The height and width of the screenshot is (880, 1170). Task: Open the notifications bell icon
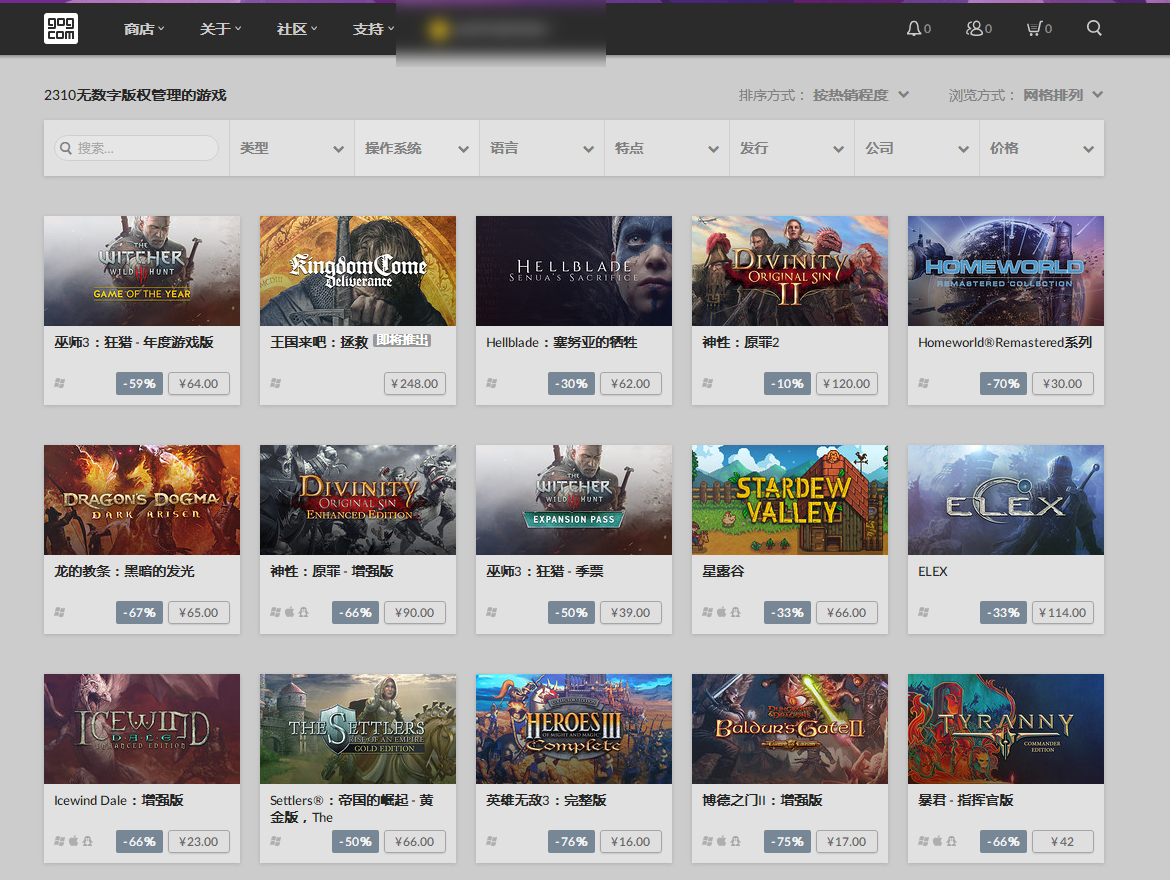coord(913,28)
